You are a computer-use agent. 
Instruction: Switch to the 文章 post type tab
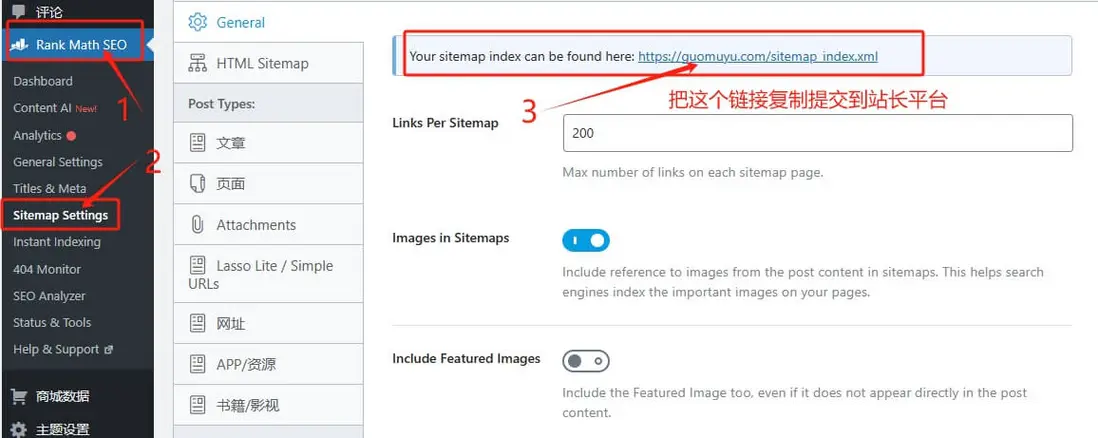(x=231, y=143)
